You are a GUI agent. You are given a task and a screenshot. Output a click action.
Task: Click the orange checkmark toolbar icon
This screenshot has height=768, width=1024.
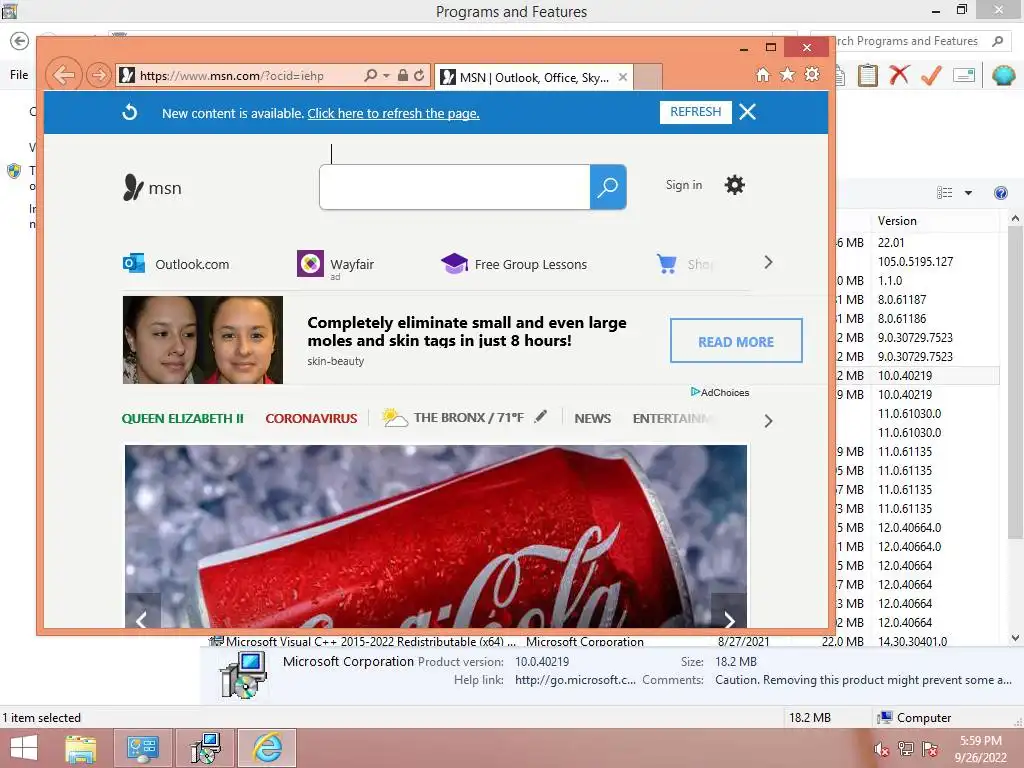tap(931, 75)
